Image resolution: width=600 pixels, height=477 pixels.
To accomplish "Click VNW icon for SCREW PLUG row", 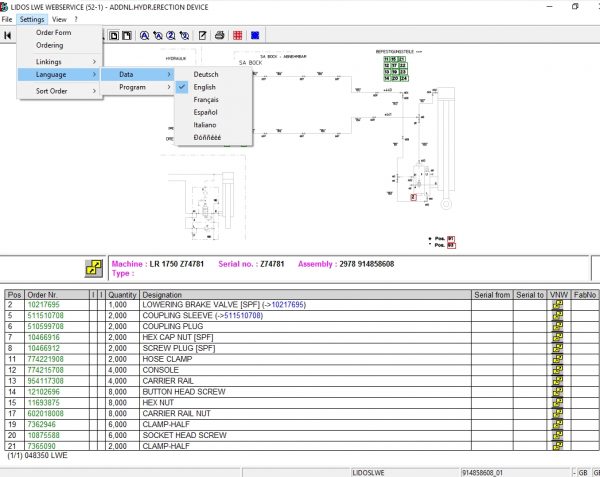I will click(x=558, y=348).
